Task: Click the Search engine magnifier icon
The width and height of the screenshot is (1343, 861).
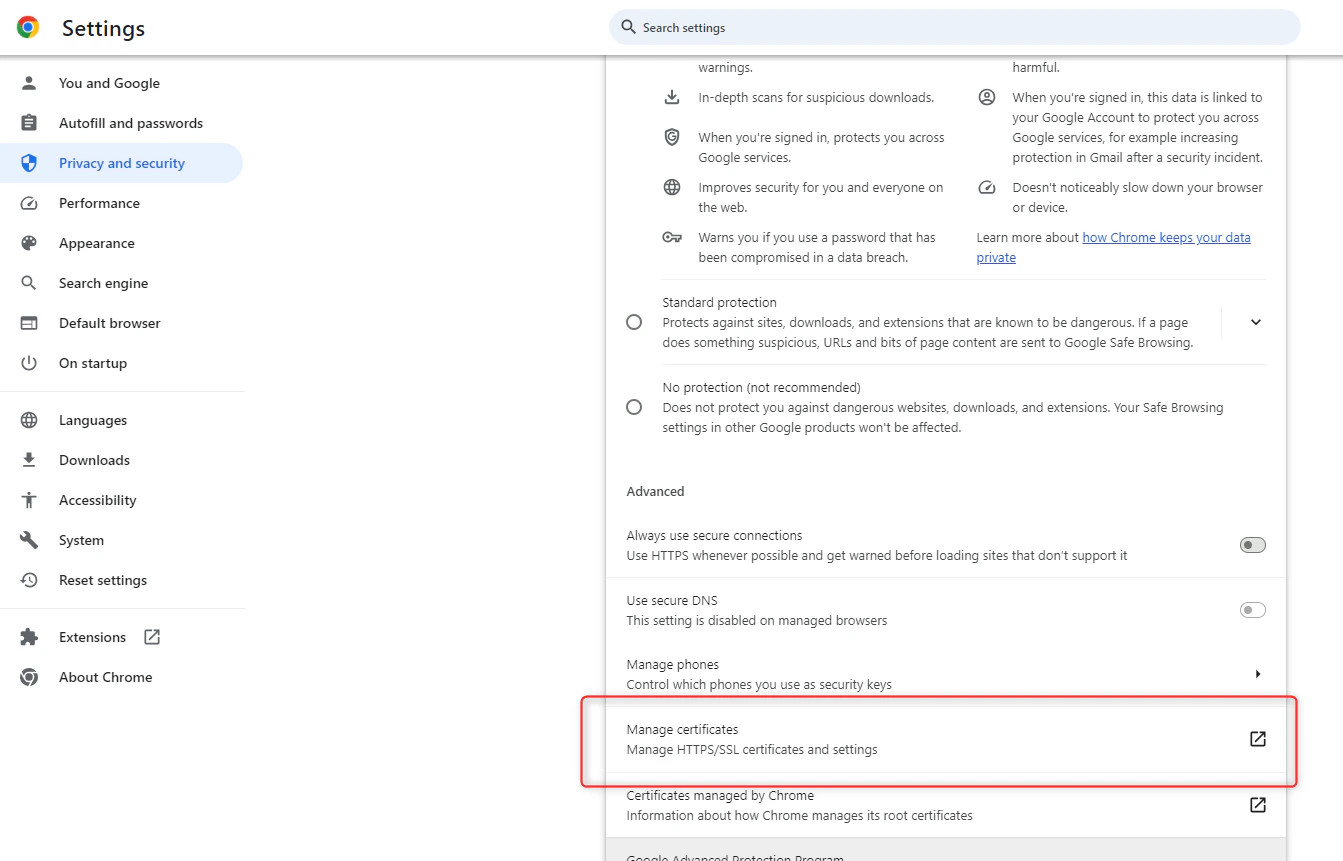Action: coord(28,283)
